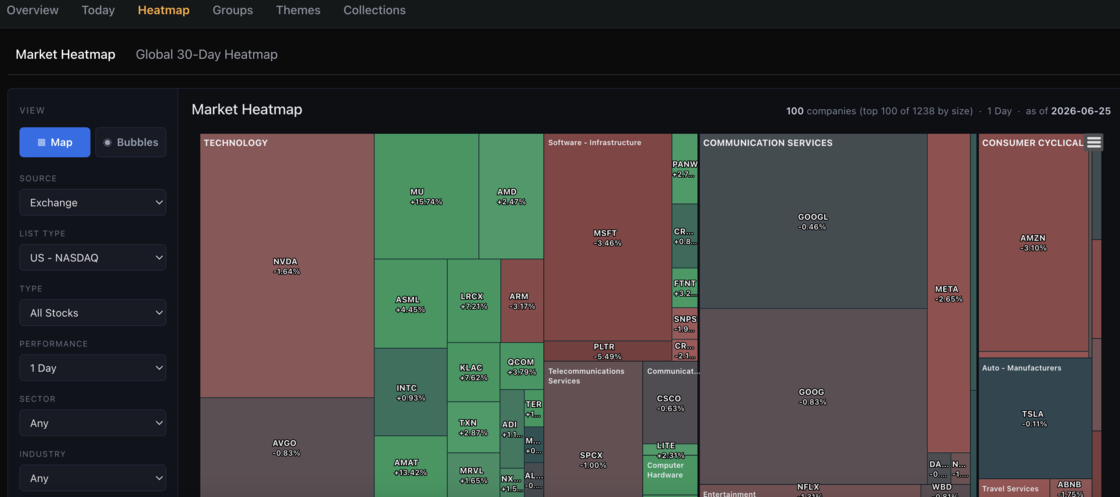
Task: Open the Sector dropdown set to Any
Action: pyautogui.click(x=93, y=423)
